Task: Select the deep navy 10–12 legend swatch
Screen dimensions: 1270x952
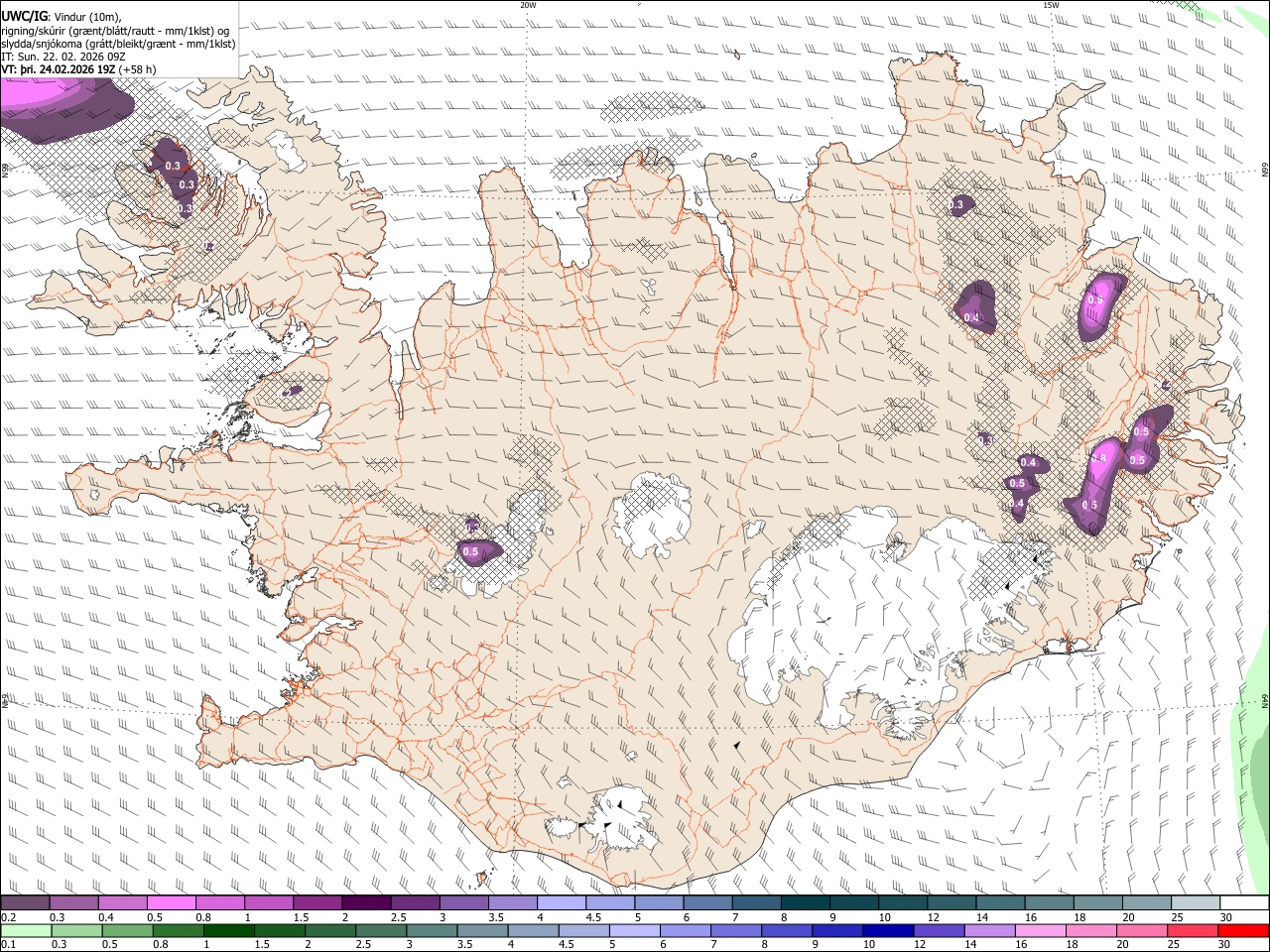Action: 888,931
